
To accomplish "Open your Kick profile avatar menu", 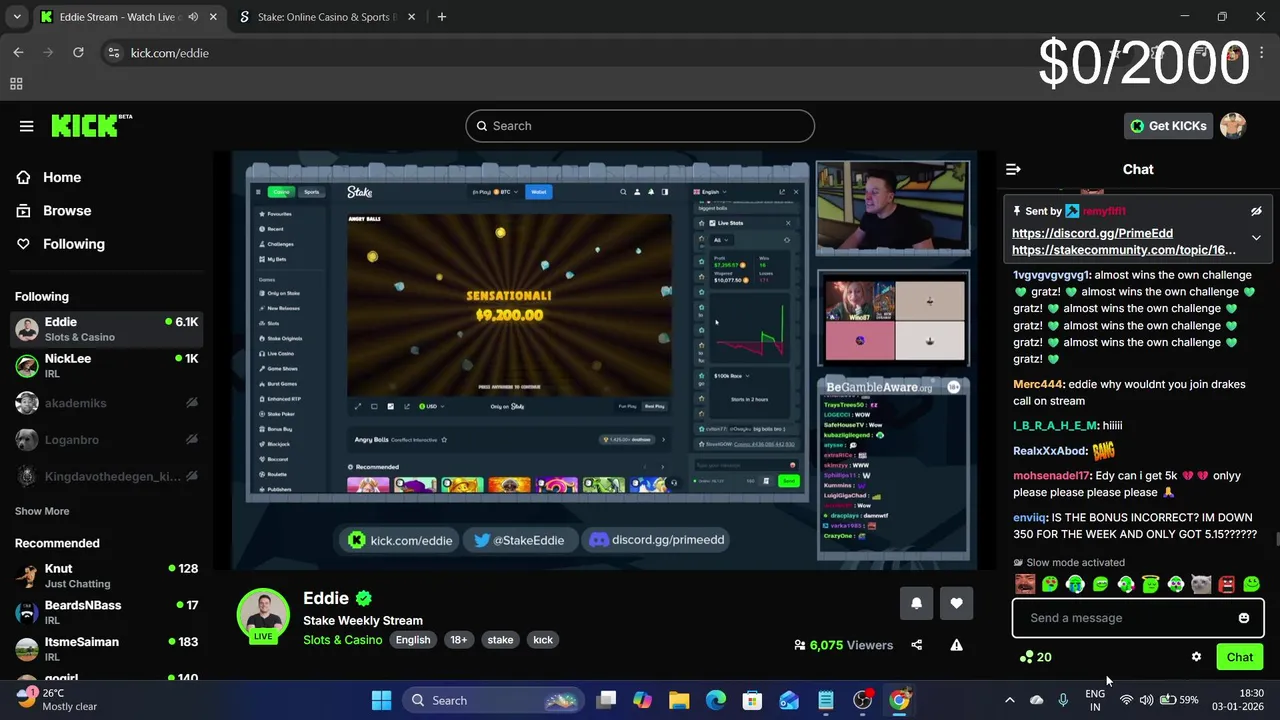I will pyautogui.click(x=1233, y=126).
